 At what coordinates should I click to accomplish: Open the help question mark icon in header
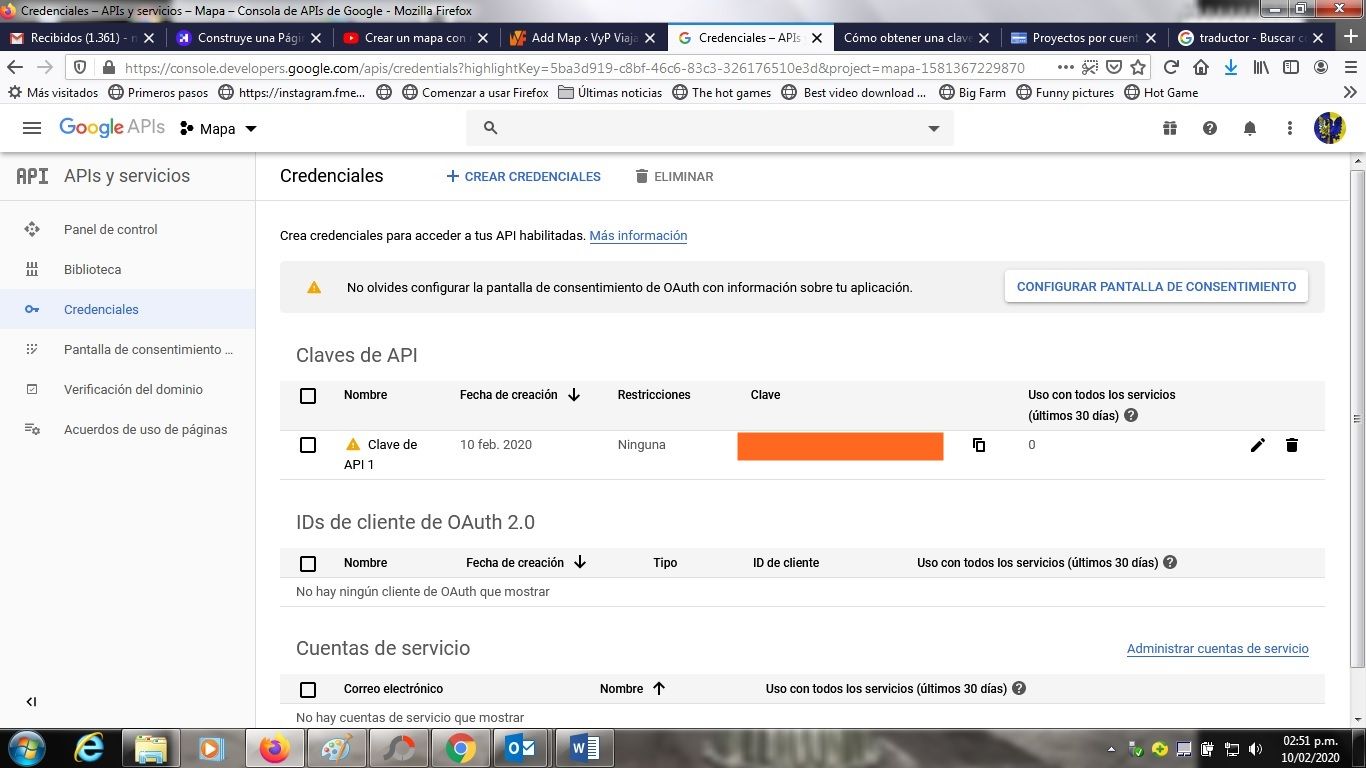click(x=1210, y=128)
